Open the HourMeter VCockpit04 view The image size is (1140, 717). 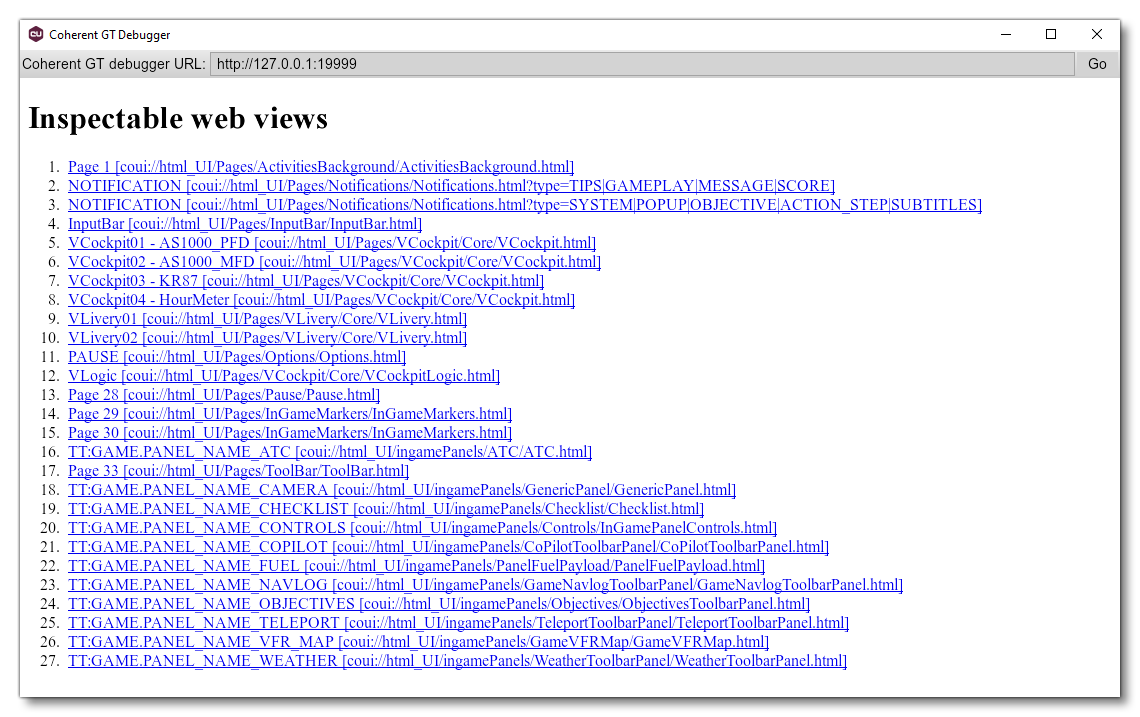[x=321, y=299]
